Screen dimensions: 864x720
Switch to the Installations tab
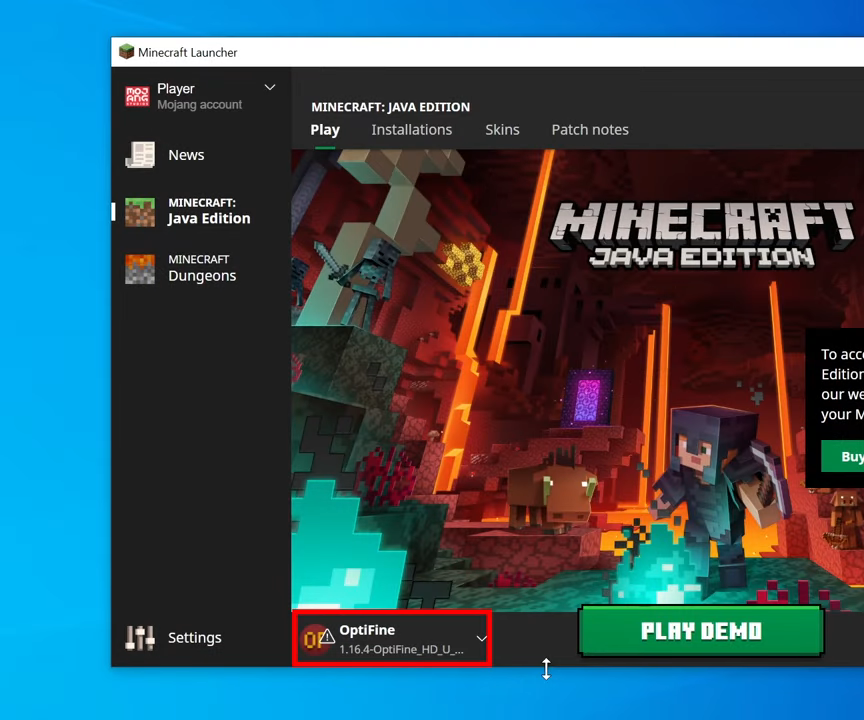pos(411,130)
